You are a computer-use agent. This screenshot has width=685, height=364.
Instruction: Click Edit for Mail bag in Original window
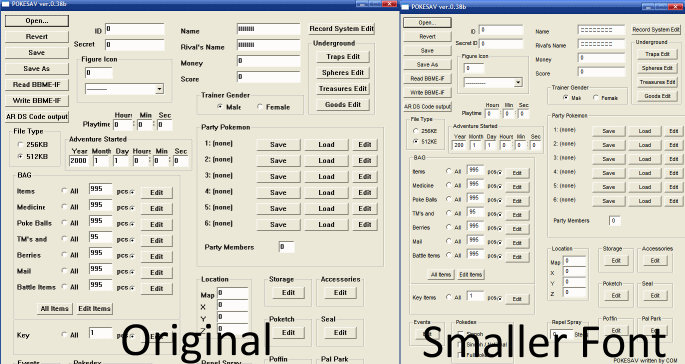[157, 273]
